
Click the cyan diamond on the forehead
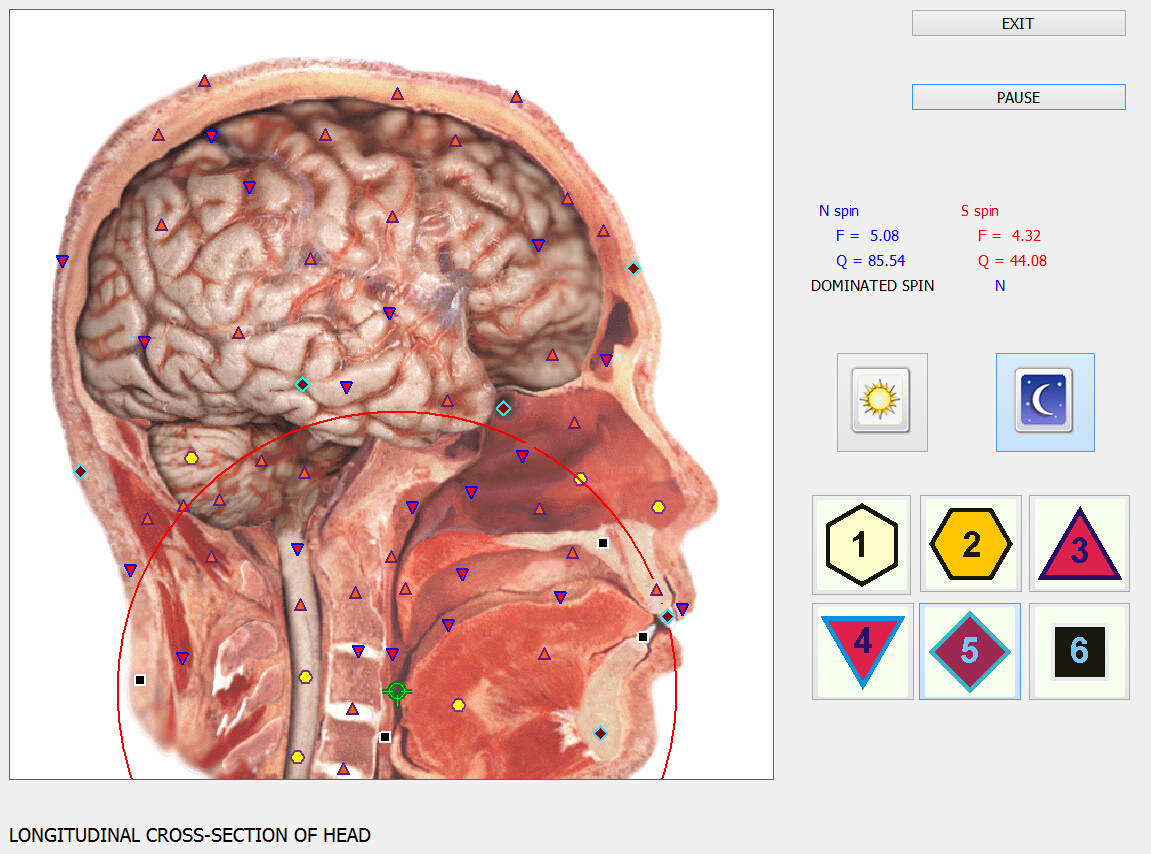pos(633,269)
